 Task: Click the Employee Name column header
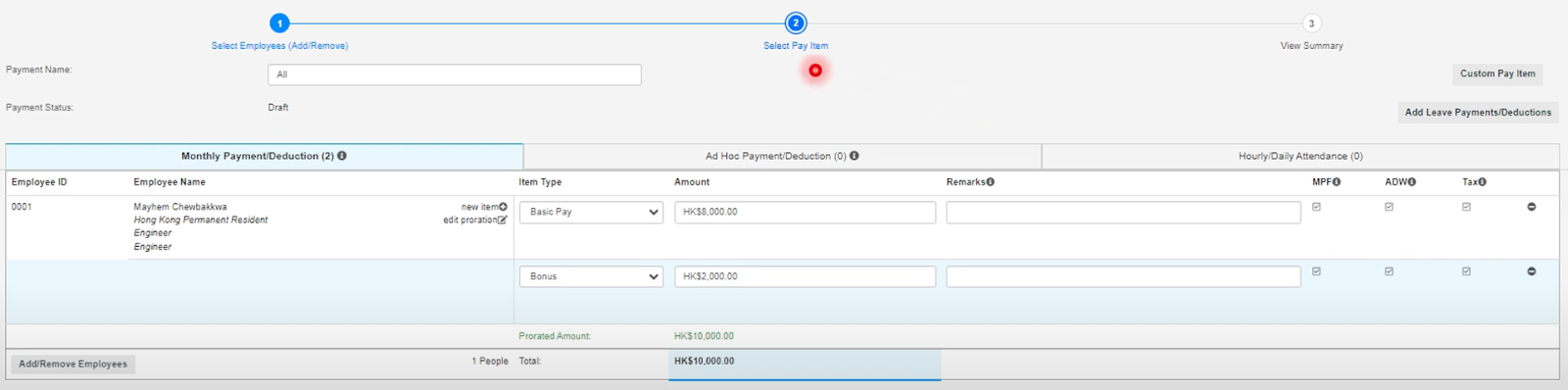tap(170, 182)
